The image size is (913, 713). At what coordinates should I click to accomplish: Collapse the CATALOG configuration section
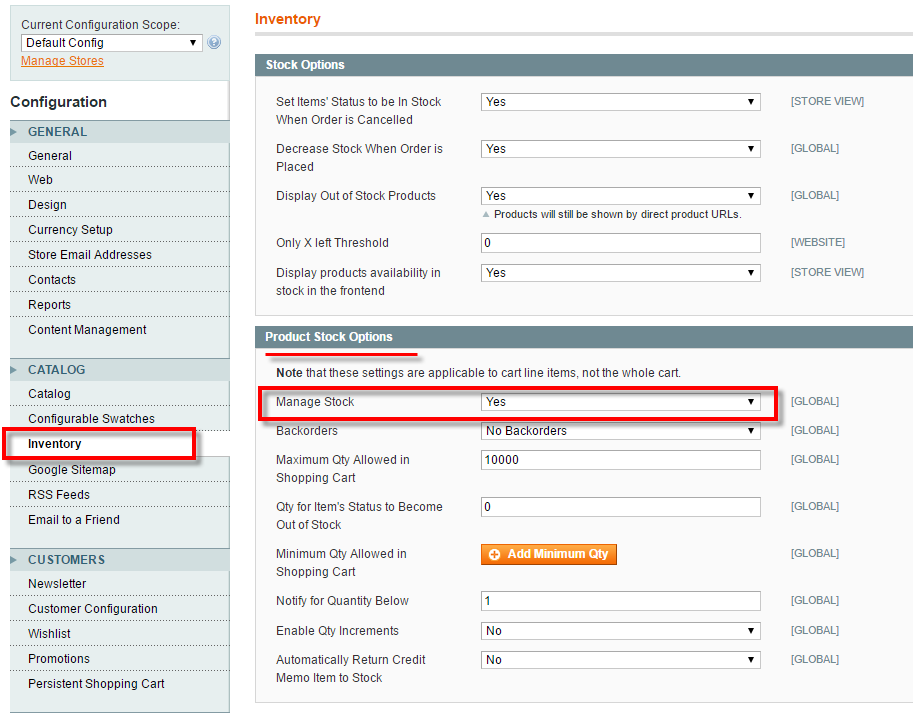(x=55, y=369)
